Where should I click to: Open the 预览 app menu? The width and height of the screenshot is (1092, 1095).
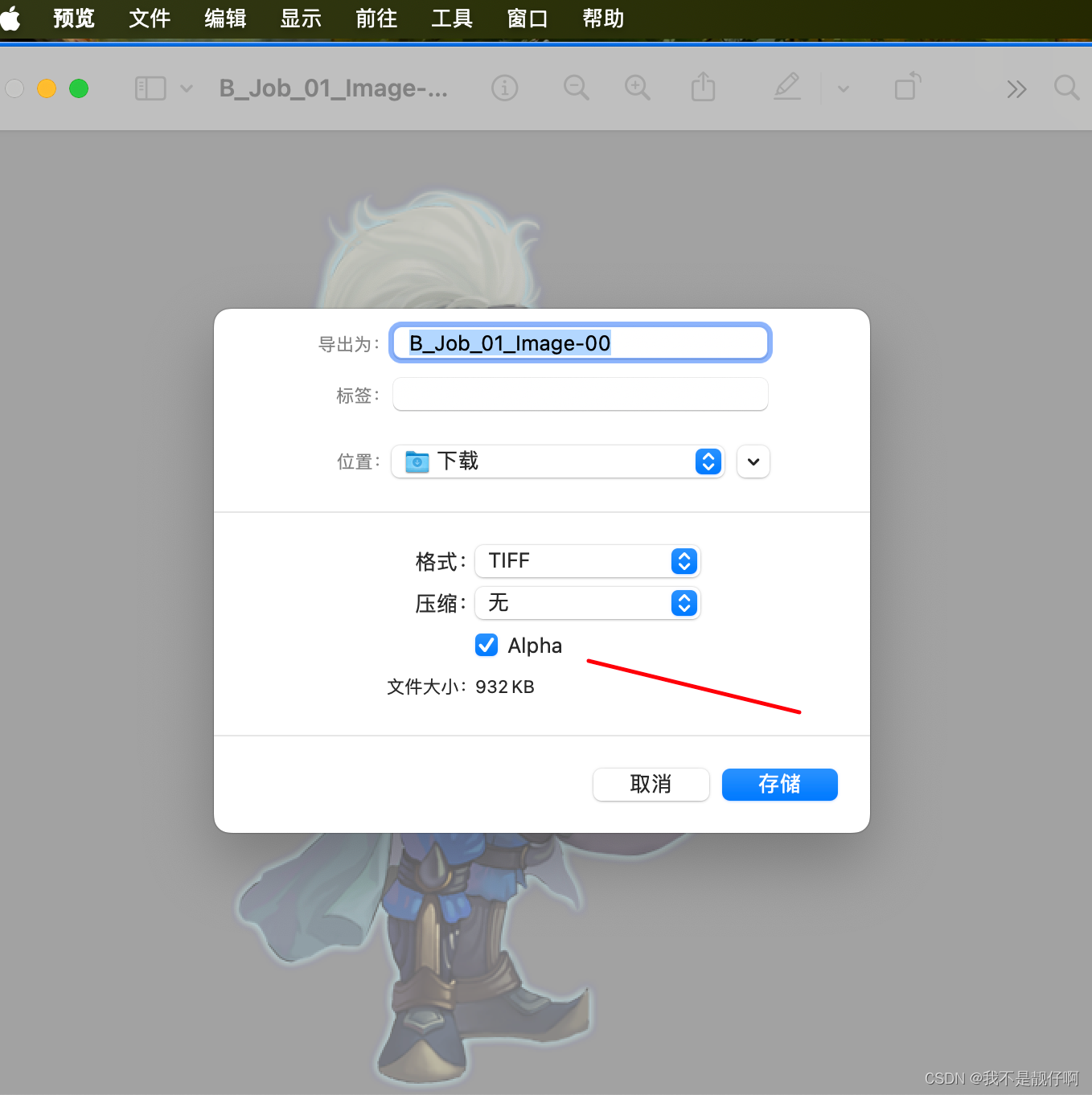click(74, 18)
